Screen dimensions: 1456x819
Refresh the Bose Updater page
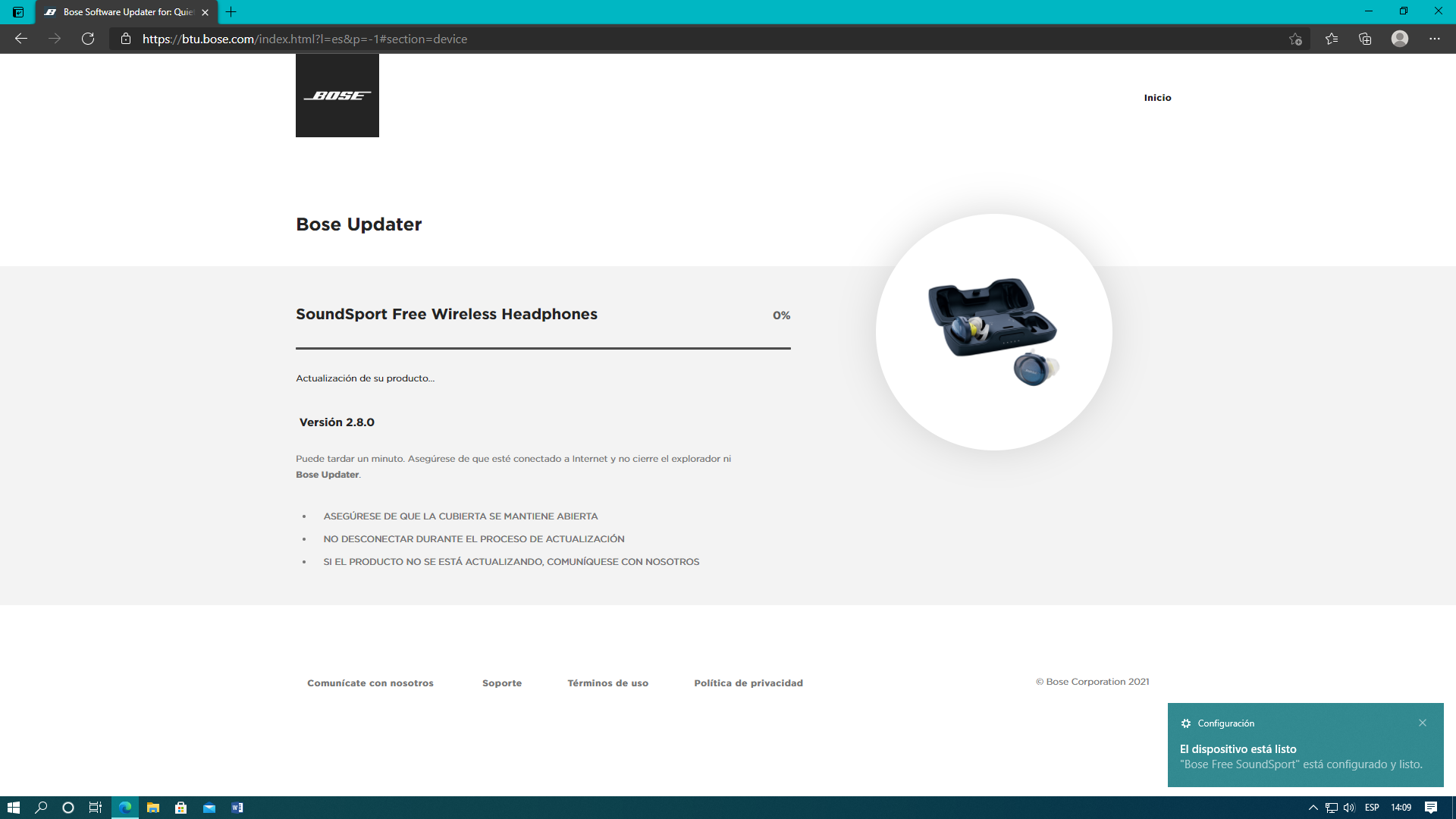88,39
